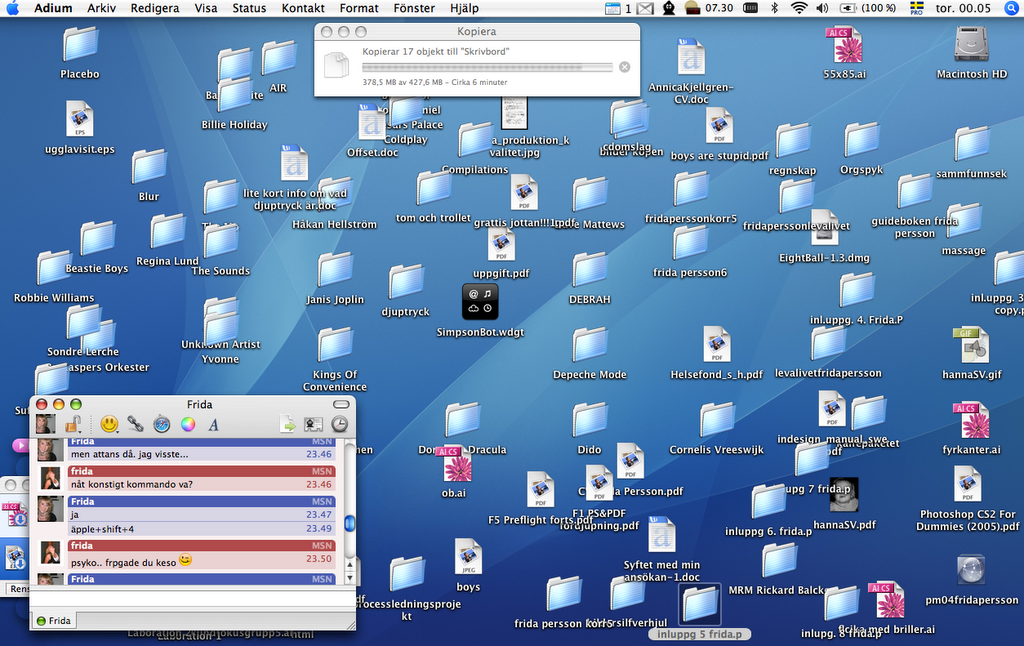Open the Apple menu
The height and width of the screenshot is (646, 1024).
(13, 8)
